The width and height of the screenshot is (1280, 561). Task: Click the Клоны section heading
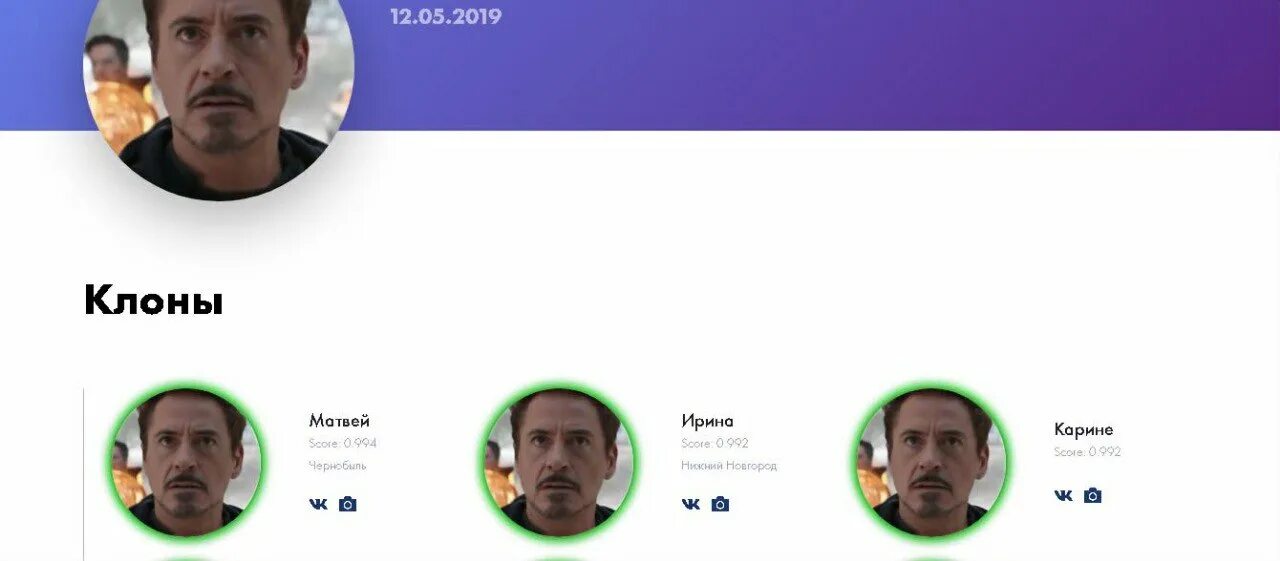[x=153, y=301]
